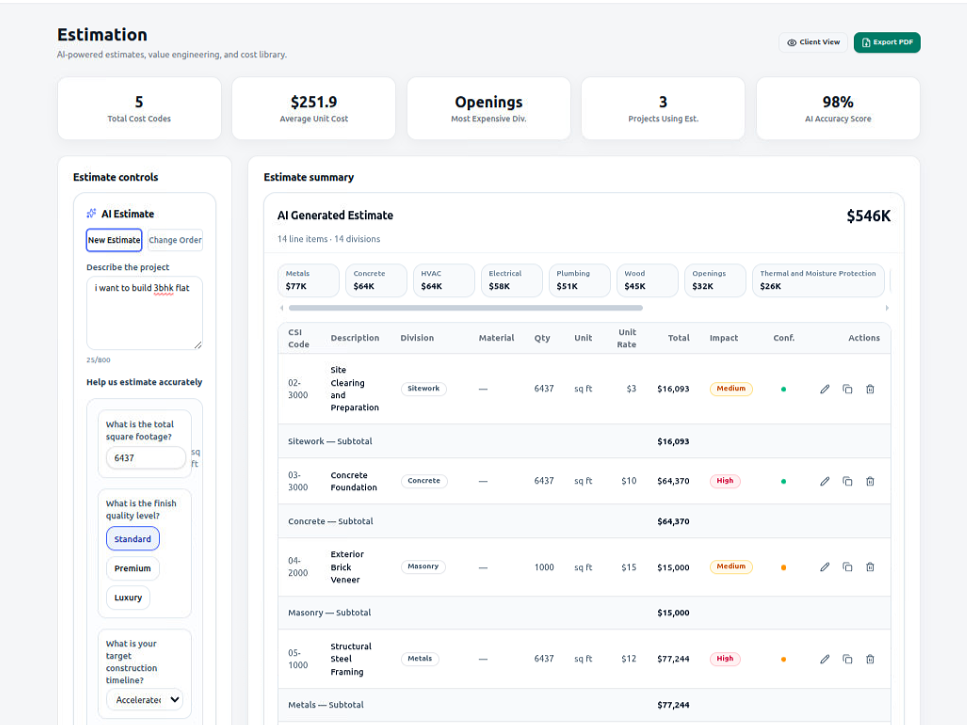Click the divisions horizontal scrollbar
The image size is (967, 725).
tap(460, 308)
